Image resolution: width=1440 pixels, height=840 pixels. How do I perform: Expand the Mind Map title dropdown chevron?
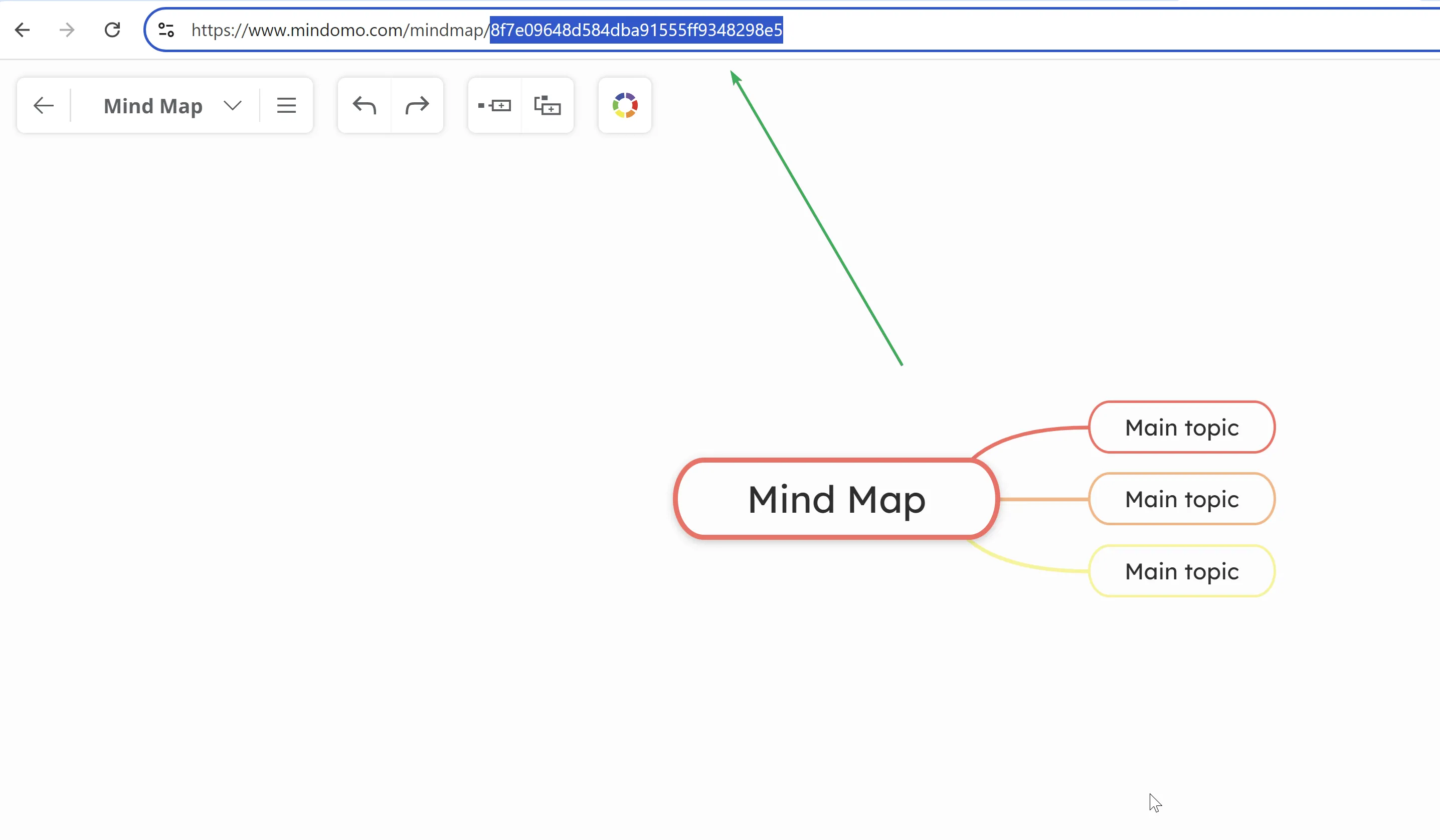pyautogui.click(x=233, y=106)
